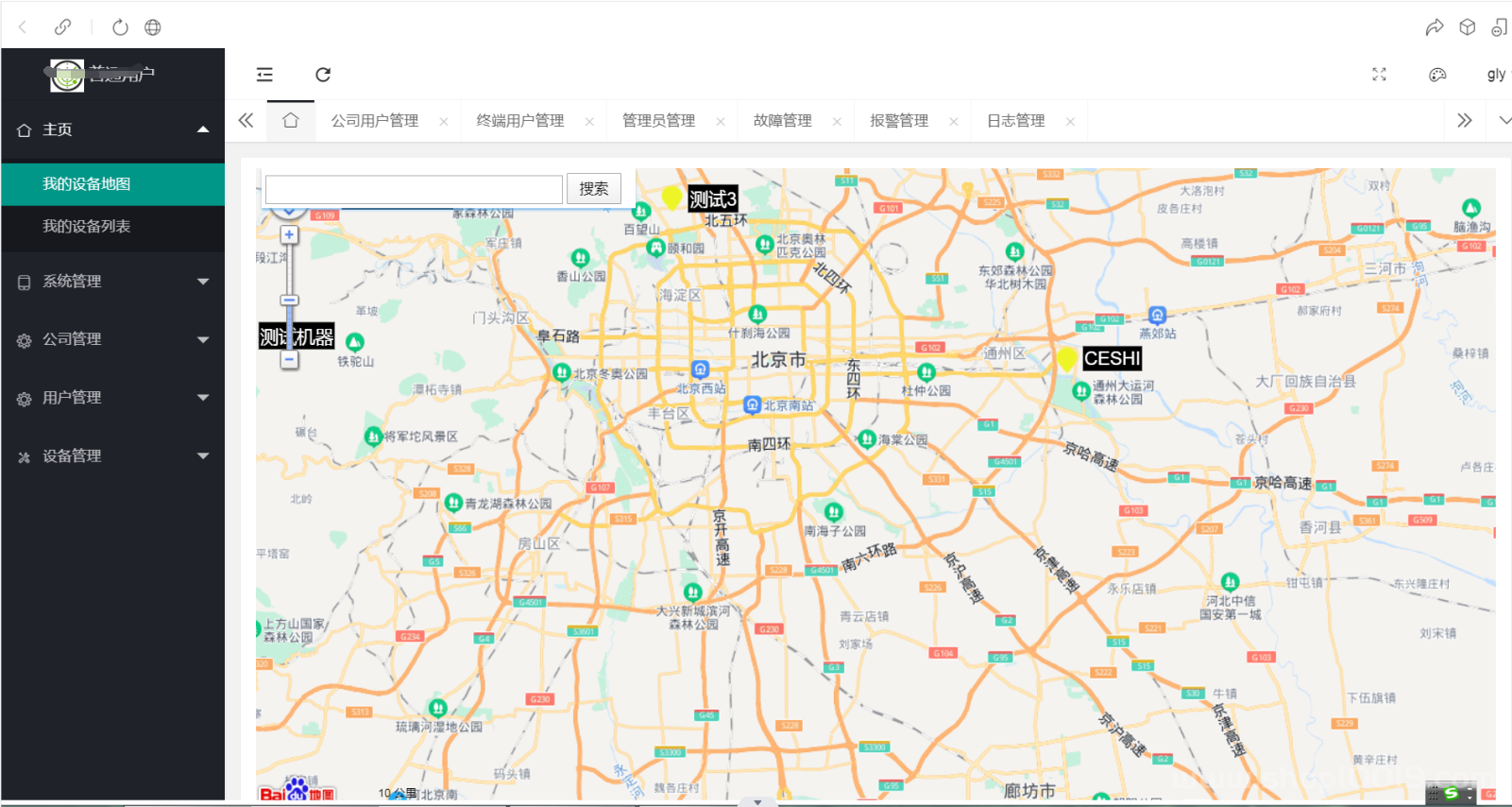1512x807 pixels.
Task: Expand the 系统管理 sidebar menu
Action: tap(112, 282)
